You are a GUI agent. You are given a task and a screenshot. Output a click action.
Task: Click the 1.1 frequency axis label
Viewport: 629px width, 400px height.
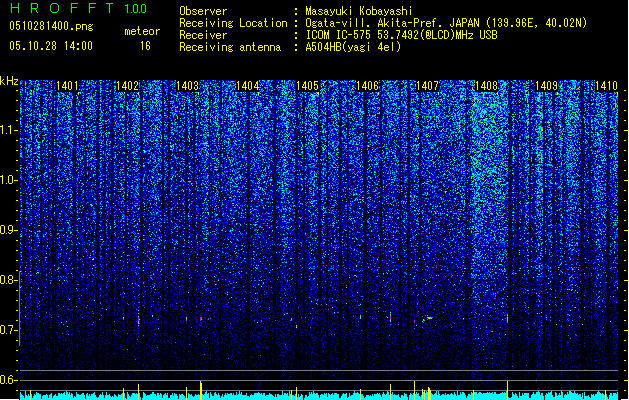tap(9, 130)
